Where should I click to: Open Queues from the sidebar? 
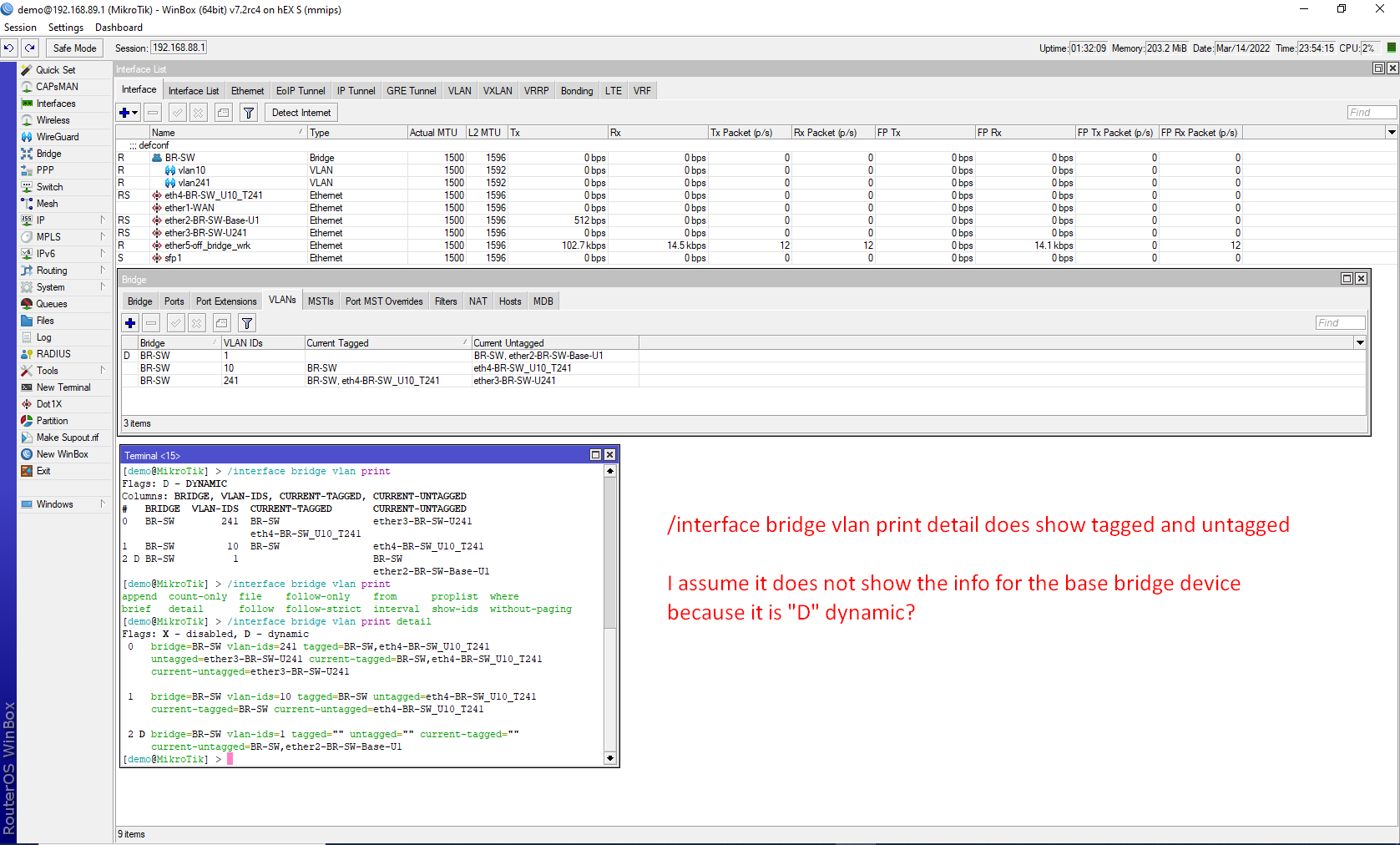coord(51,304)
